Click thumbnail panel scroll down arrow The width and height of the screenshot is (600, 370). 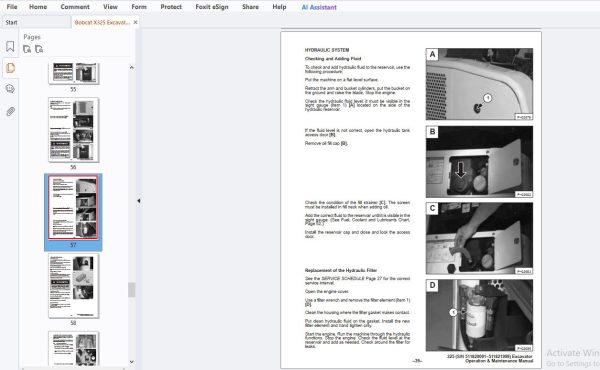tap(132, 362)
